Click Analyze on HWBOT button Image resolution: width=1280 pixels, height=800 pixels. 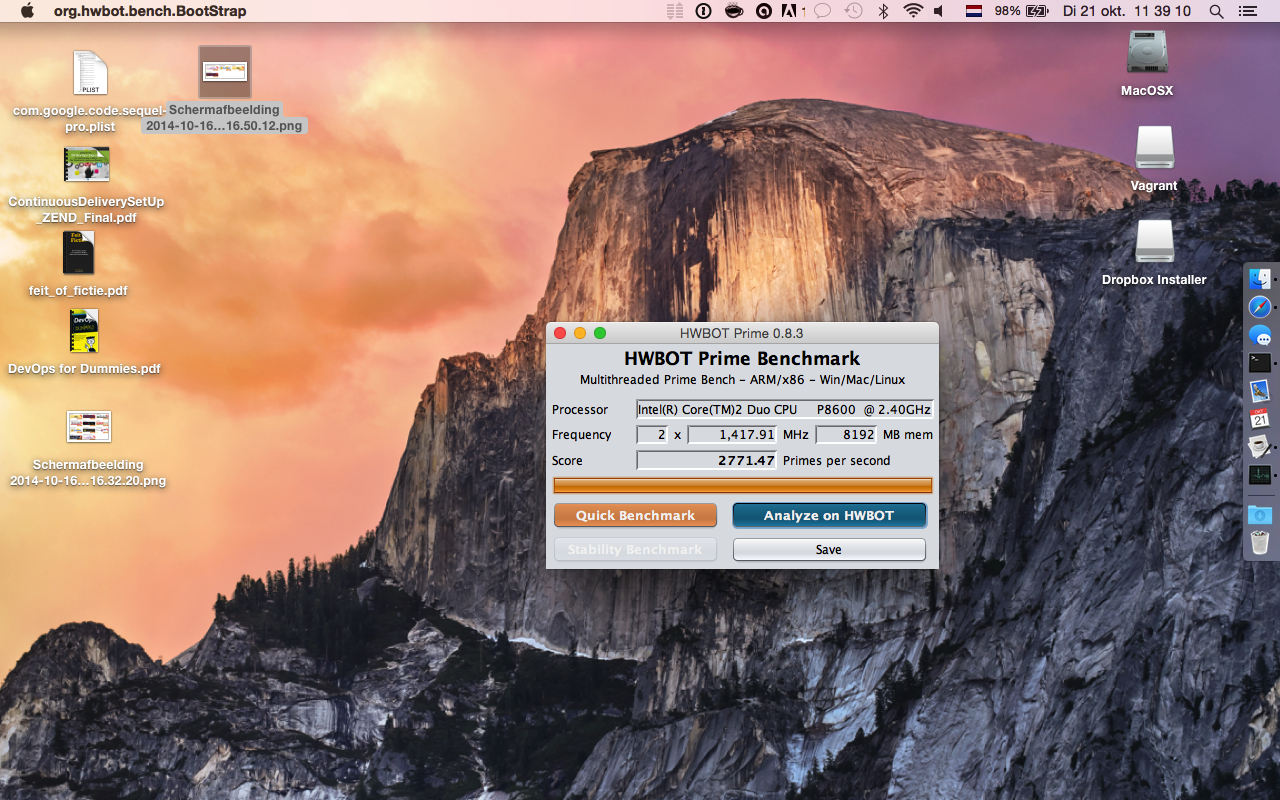pos(829,515)
